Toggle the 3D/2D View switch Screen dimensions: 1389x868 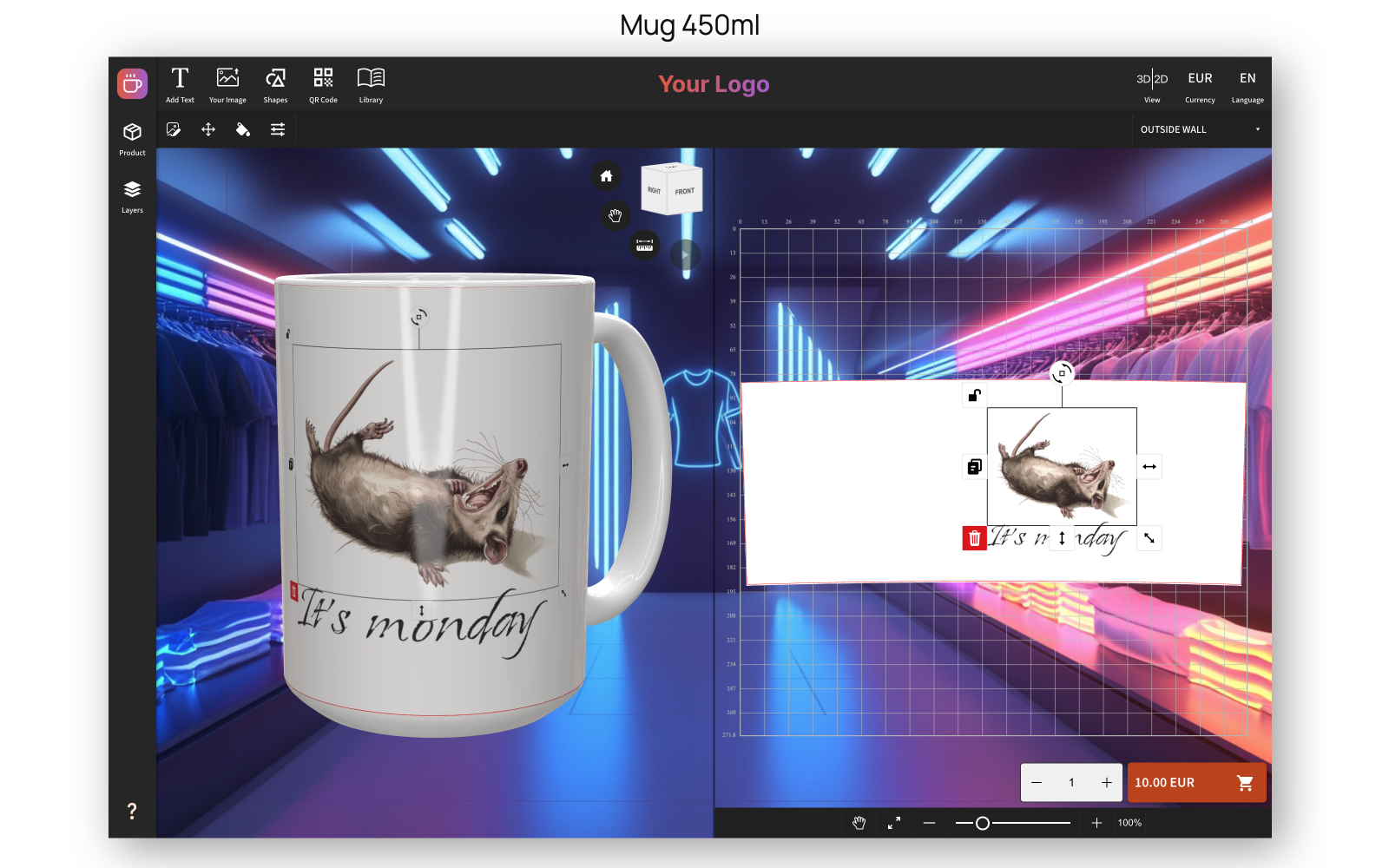pos(1152,85)
